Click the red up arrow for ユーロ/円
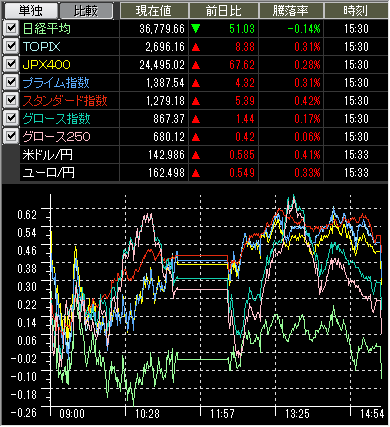Viewport: 390px width, 427px height. pyautogui.click(x=196, y=173)
